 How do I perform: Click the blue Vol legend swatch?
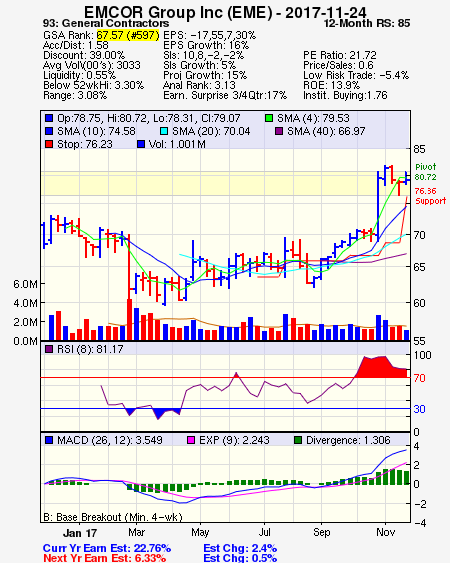pos(141,144)
